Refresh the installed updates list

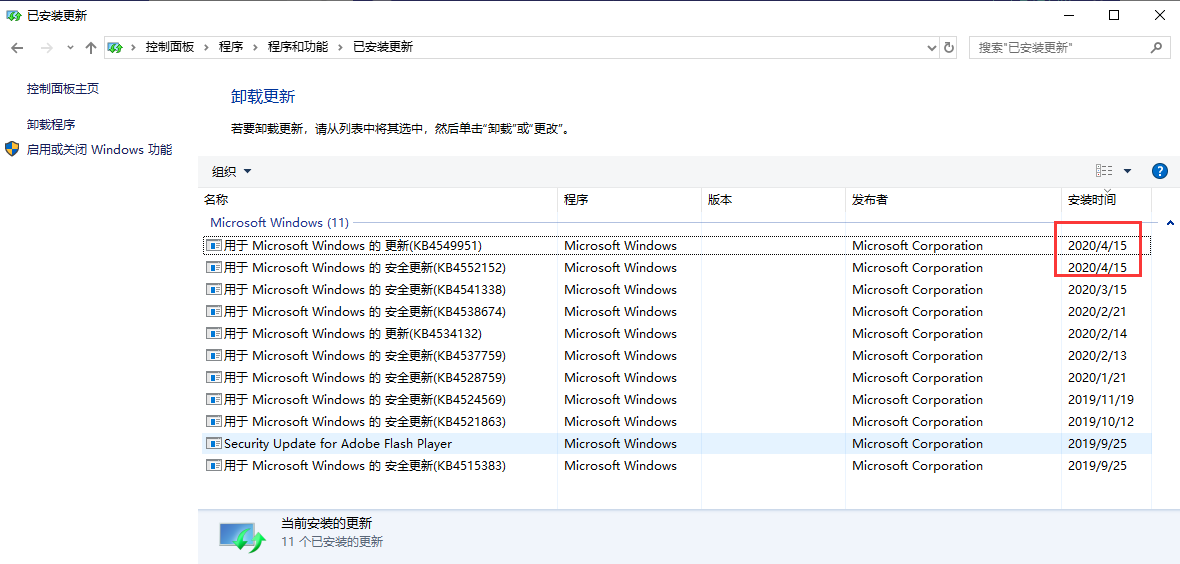[x=949, y=47]
